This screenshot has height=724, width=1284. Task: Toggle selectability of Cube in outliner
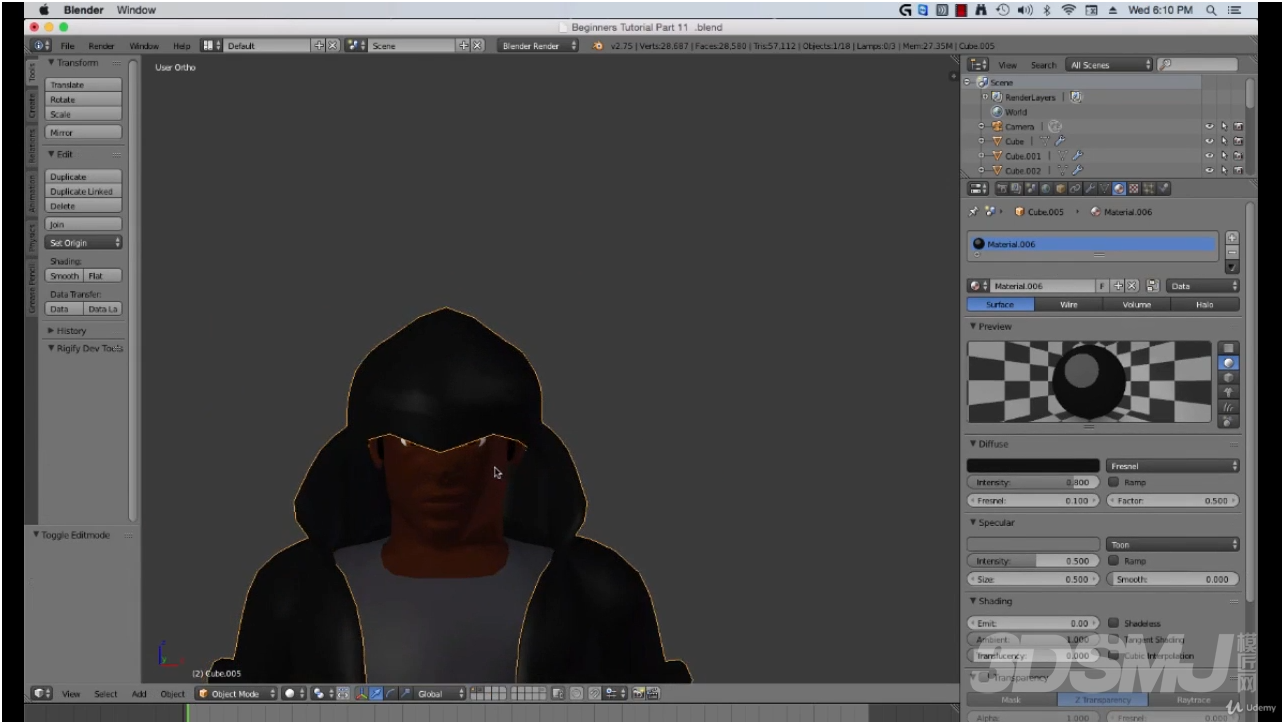pos(1224,141)
